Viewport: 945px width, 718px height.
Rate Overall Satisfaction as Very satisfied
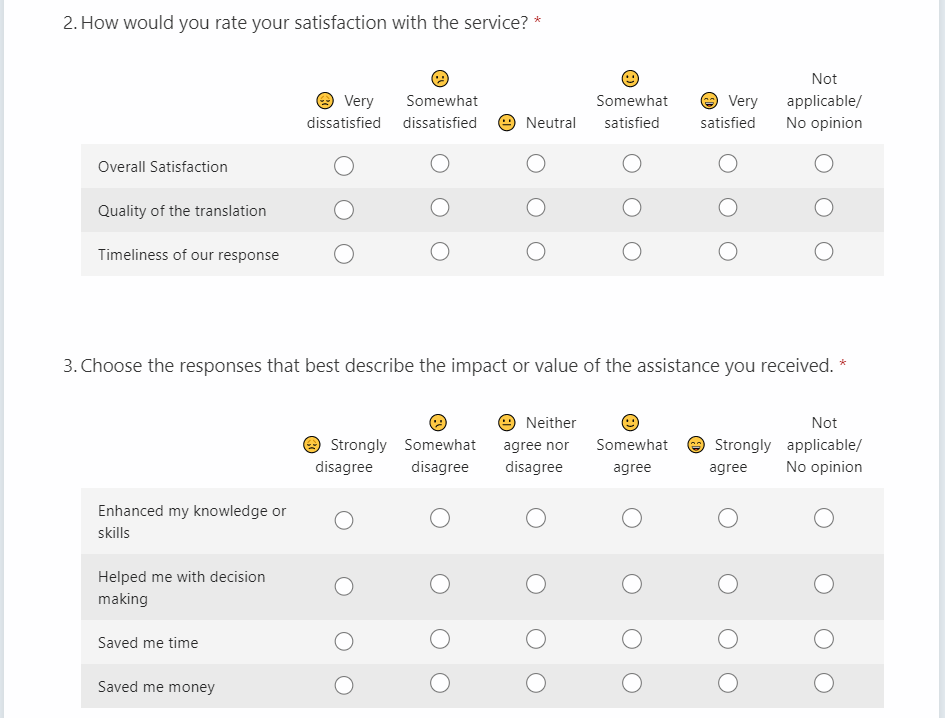[x=728, y=164]
